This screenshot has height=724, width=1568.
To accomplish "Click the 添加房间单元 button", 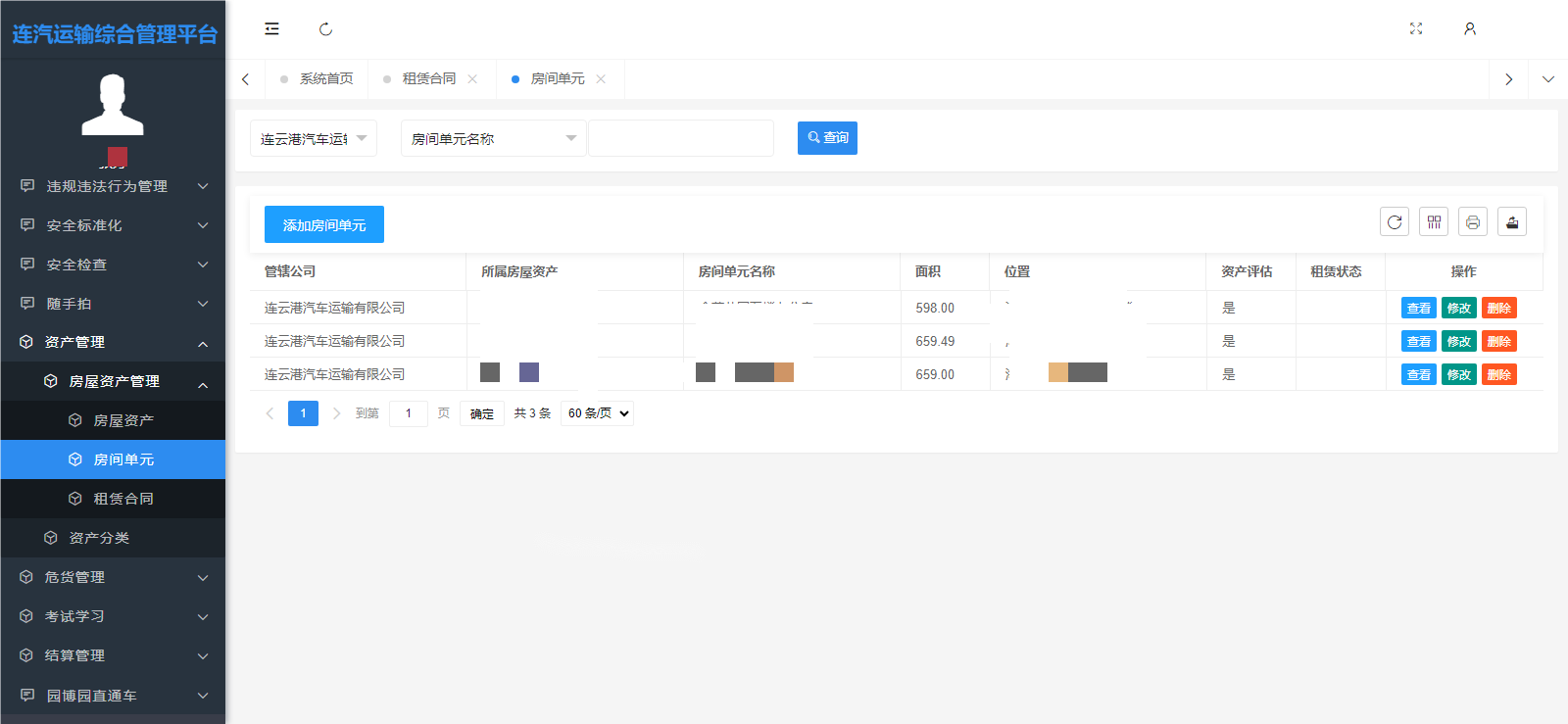I will 323,224.
